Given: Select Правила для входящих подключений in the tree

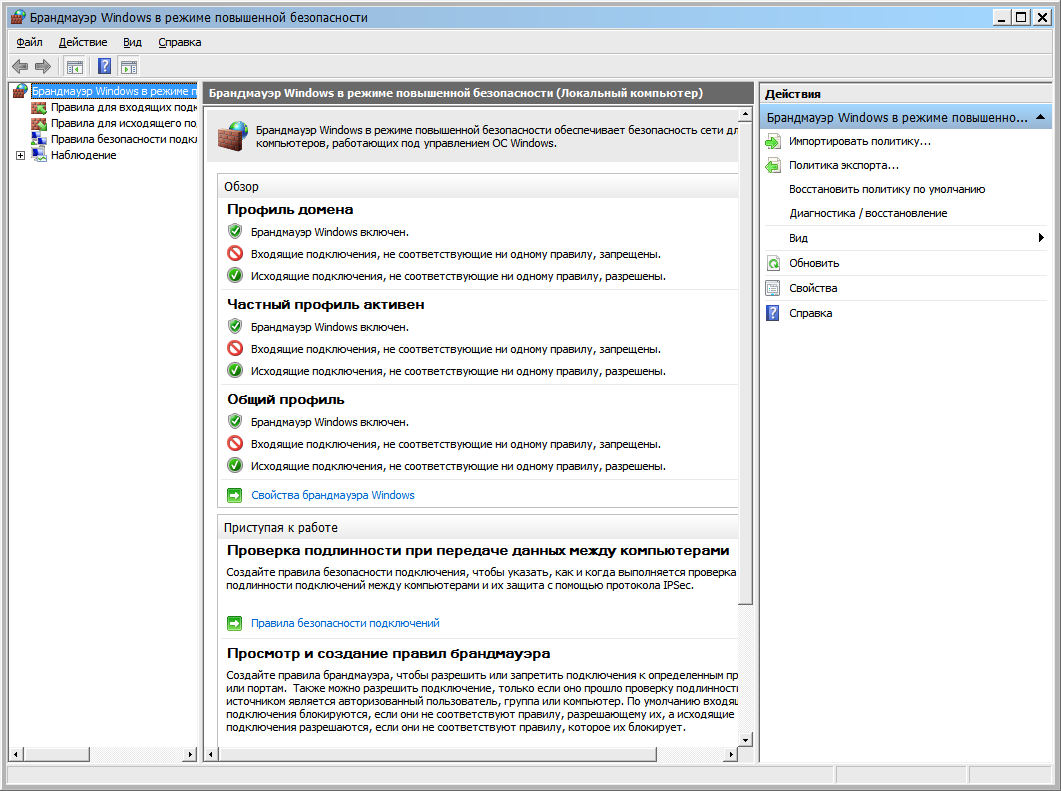Looking at the screenshot, I should click(x=124, y=107).
